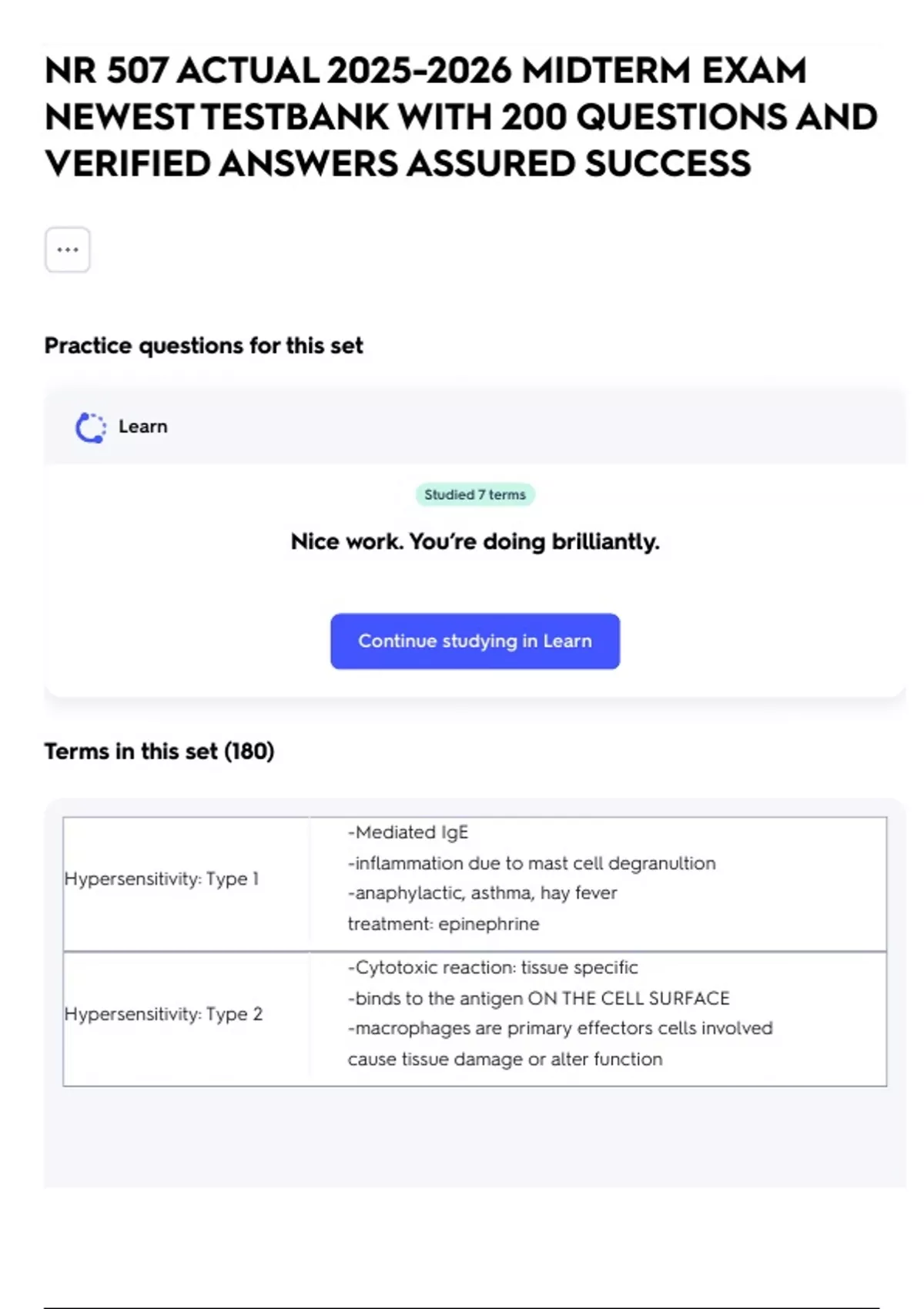Click the Studied 7 terms badge

point(475,494)
